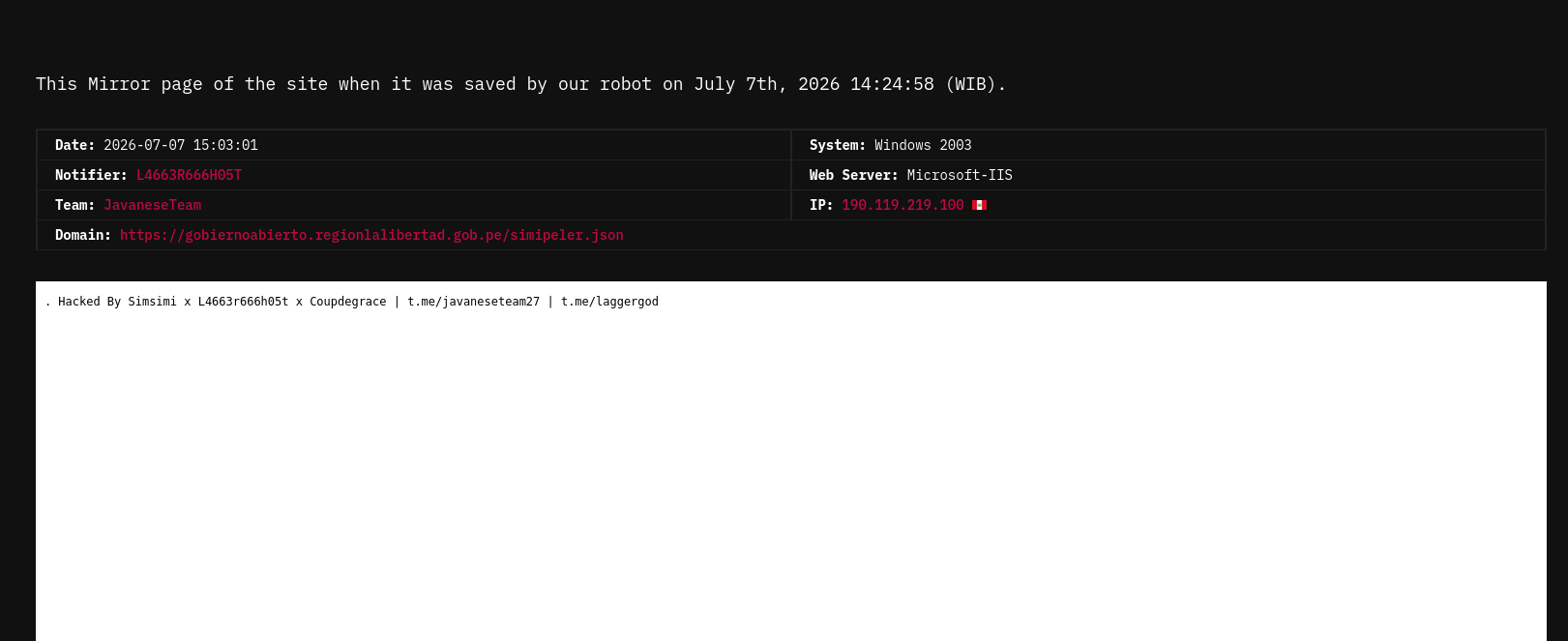This screenshot has height=641, width=1568.
Task: Click the Notifier: label
Action: click(x=91, y=175)
